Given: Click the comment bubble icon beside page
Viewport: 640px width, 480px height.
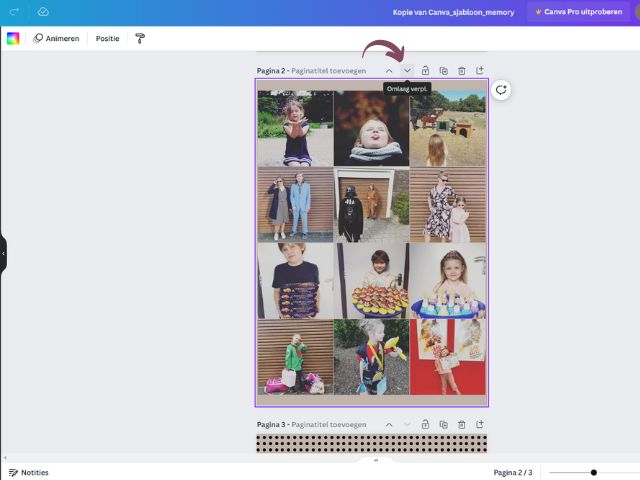Looking at the screenshot, I should (x=501, y=90).
